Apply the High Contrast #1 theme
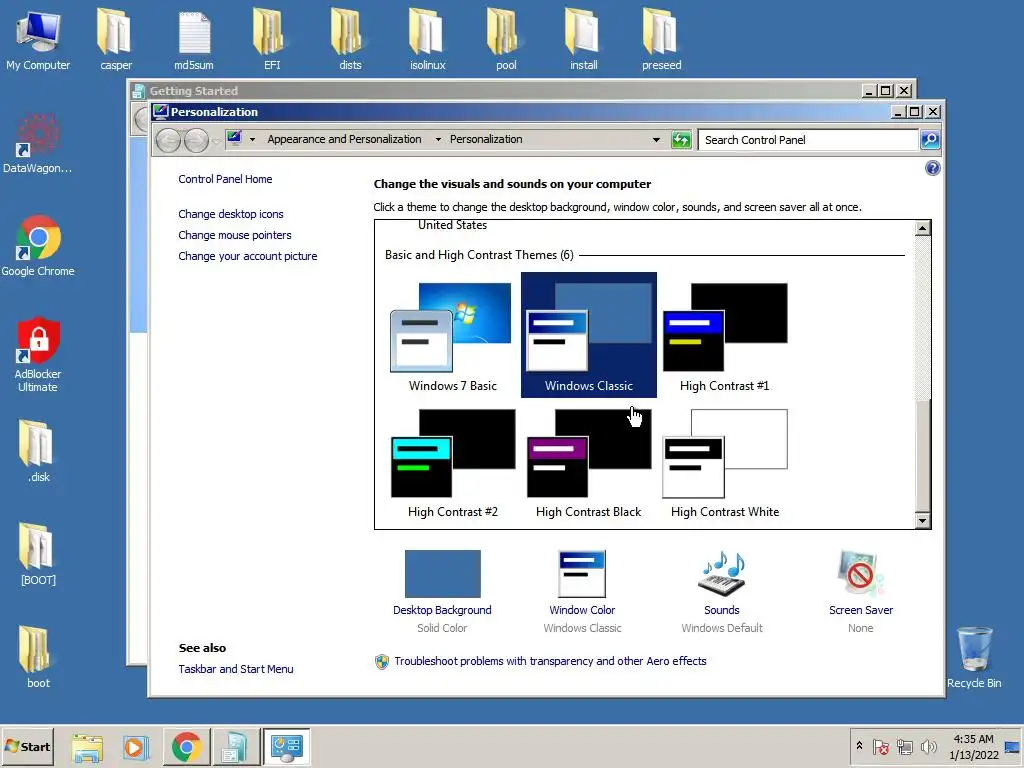The width and height of the screenshot is (1024, 768). 724,337
